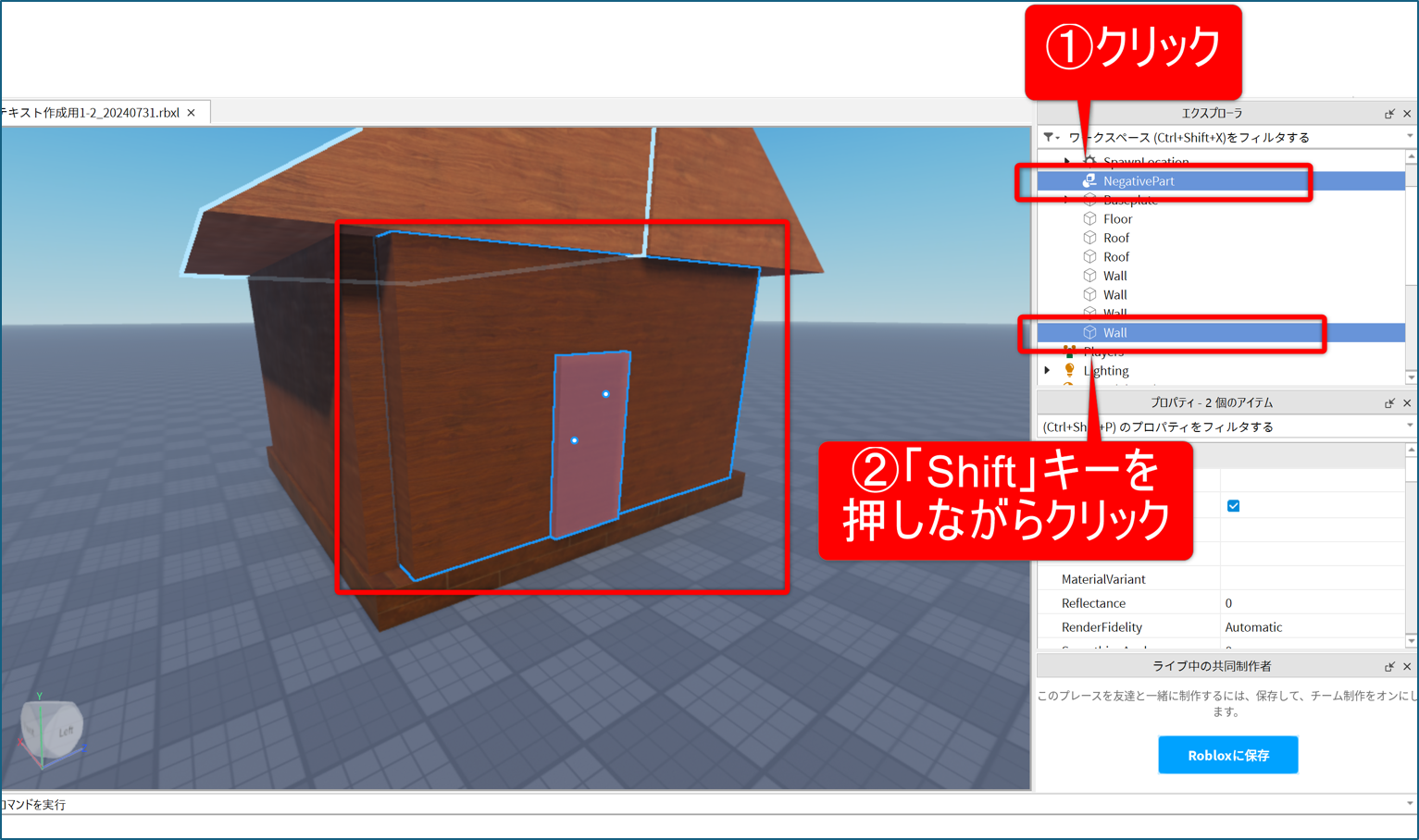Click the NegativePart union icon
The image size is (1419, 840).
pos(1089,181)
